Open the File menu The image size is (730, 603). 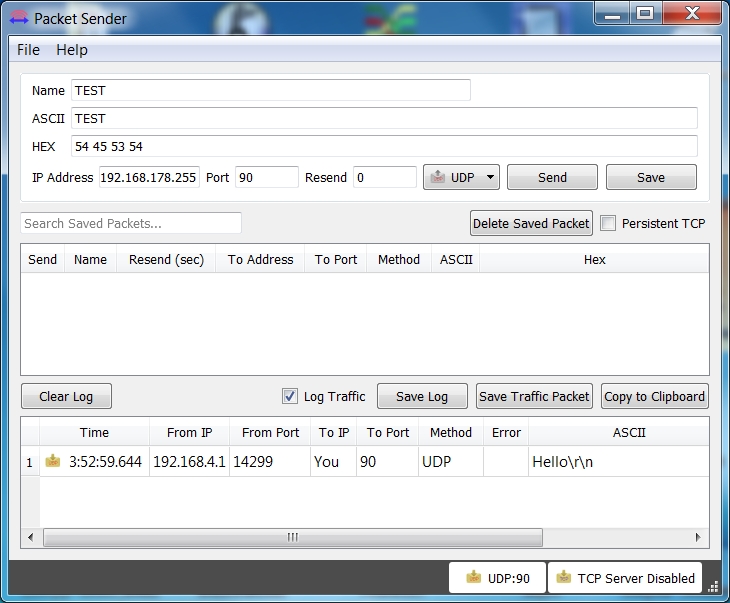(28, 50)
